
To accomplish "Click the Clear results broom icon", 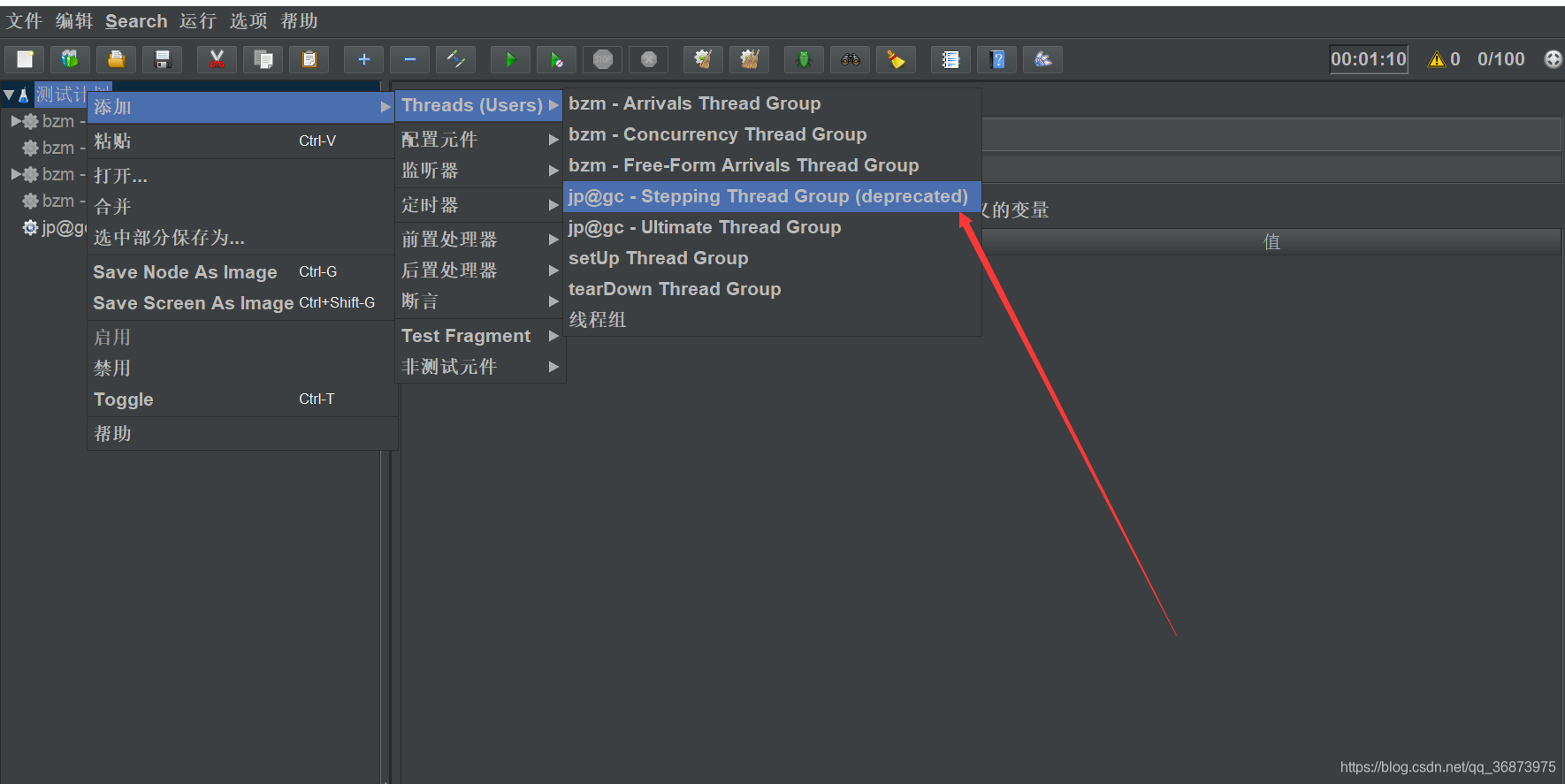I will pos(703,59).
